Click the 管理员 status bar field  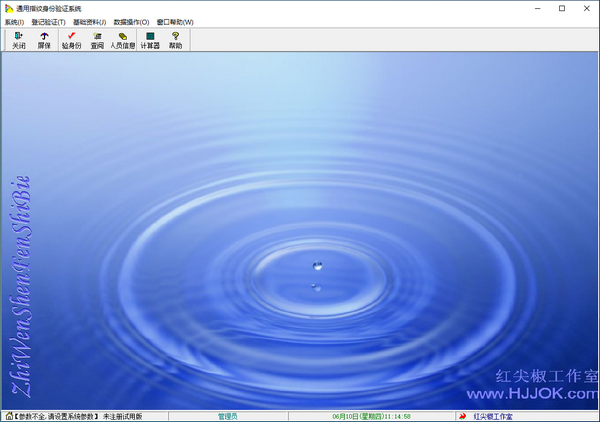click(228, 416)
